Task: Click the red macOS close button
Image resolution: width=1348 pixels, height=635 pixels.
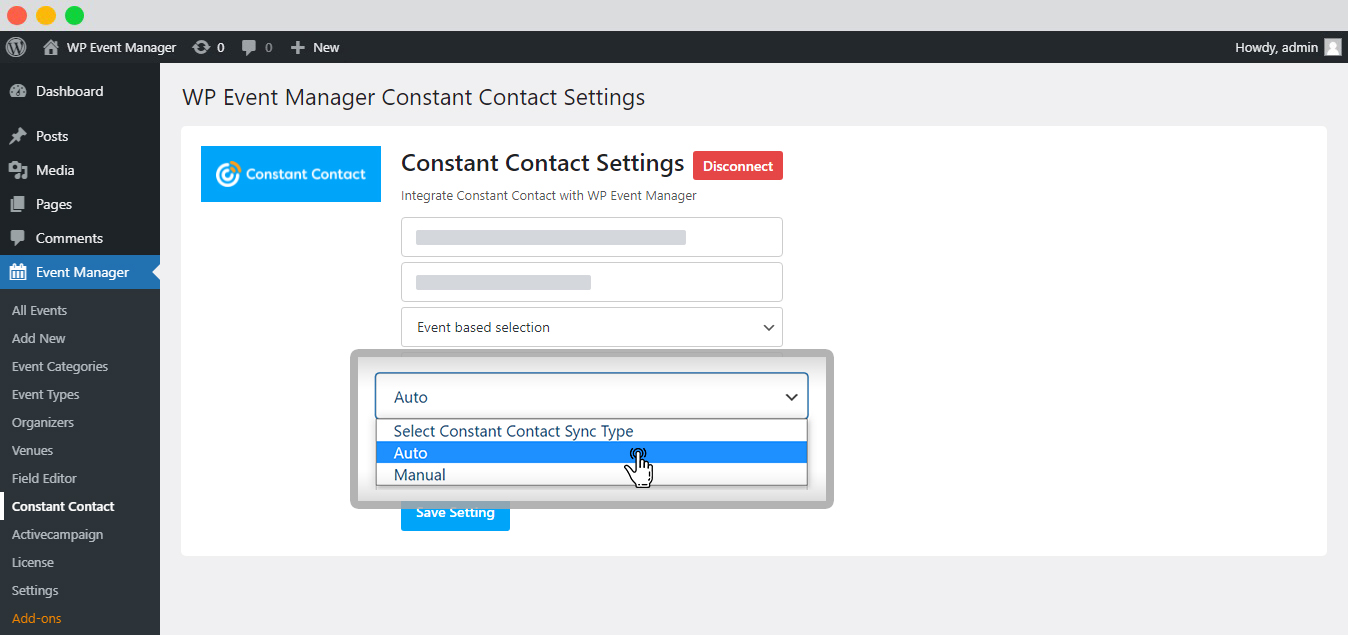Action: [17, 15]
